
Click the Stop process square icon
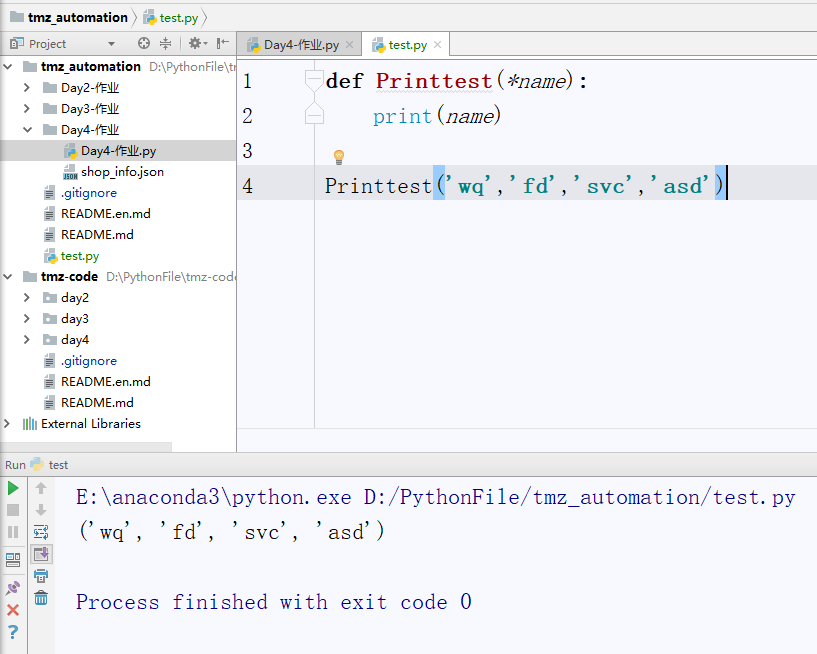click(x=13, y=510)
